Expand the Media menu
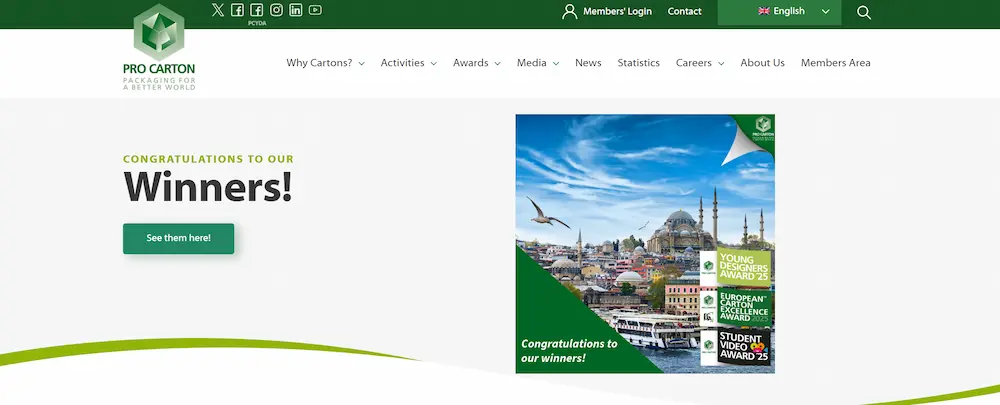 538,63
